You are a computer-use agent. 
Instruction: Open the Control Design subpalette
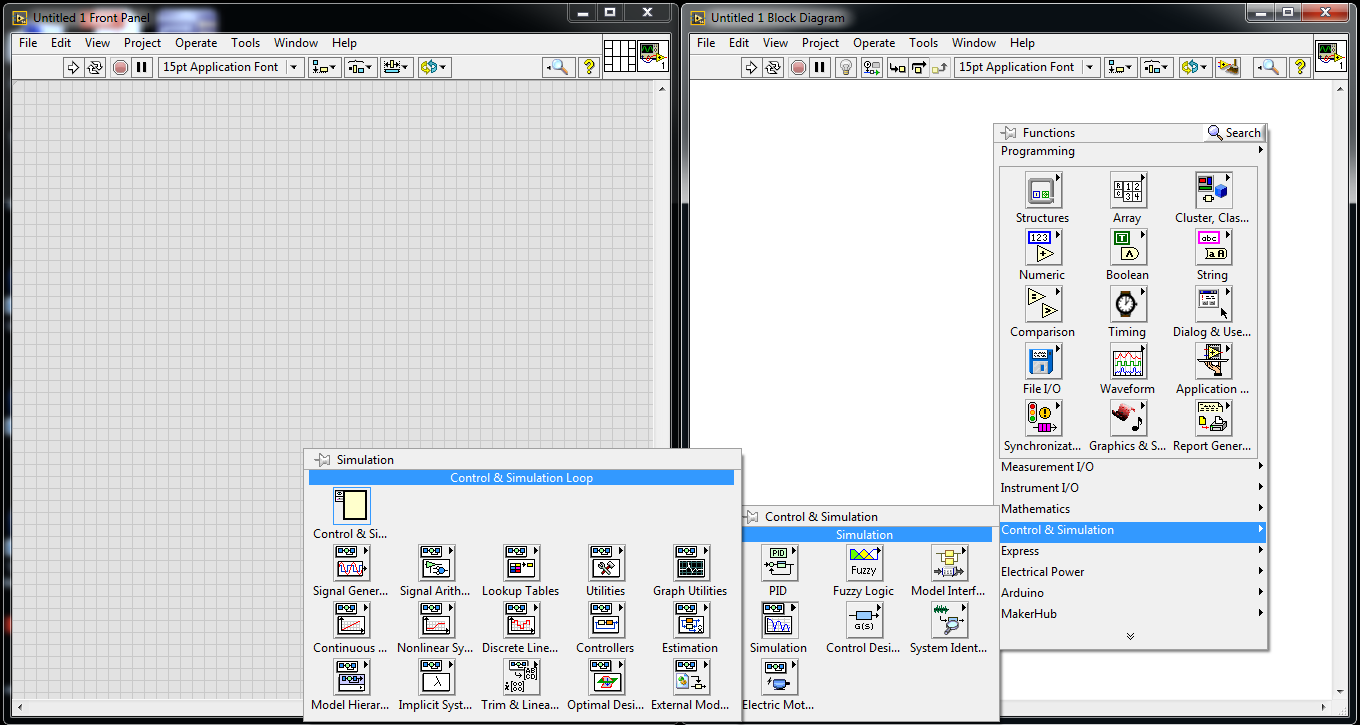coord(864,621)
